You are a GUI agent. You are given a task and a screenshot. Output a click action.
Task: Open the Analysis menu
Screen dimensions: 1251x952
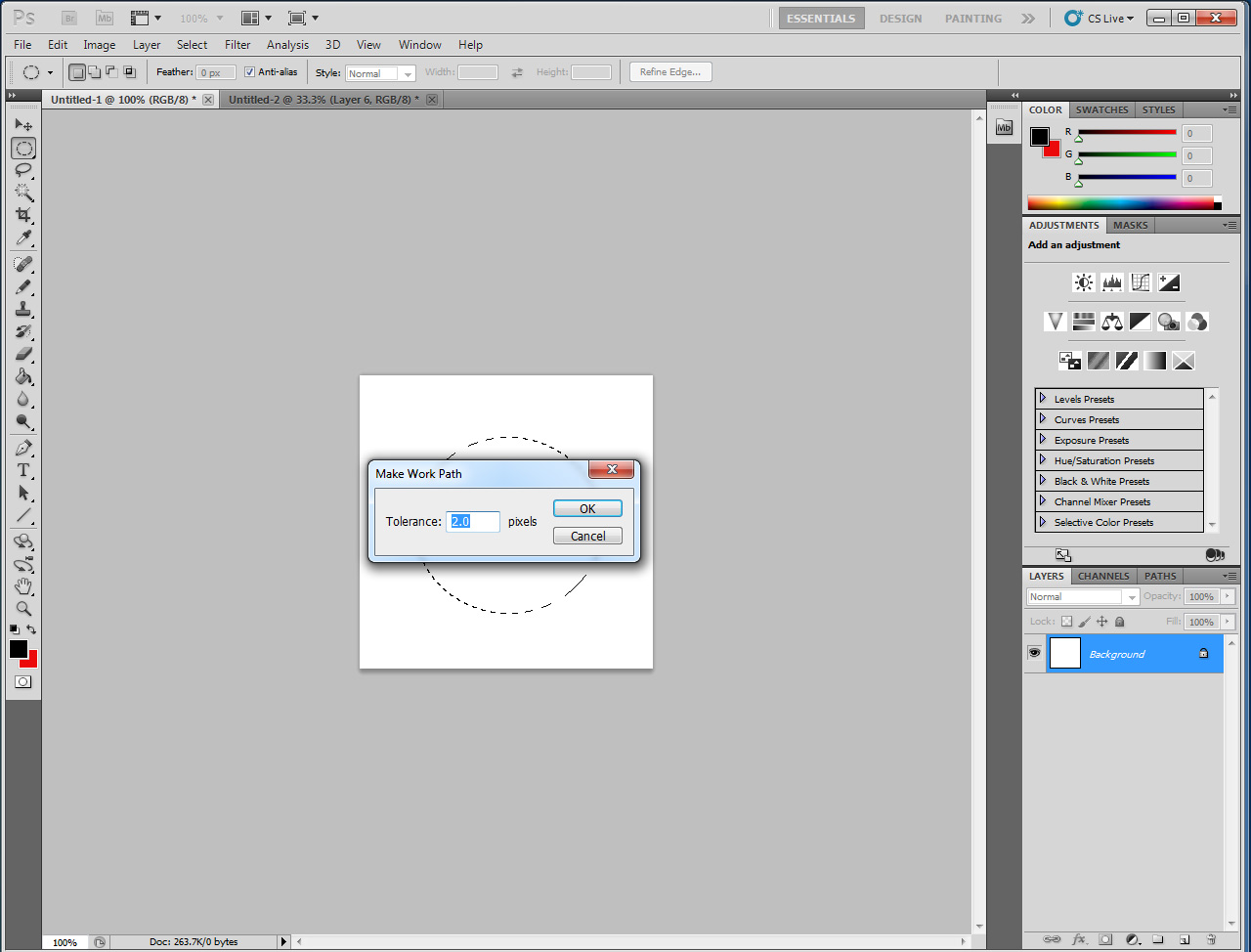[287, 45]
